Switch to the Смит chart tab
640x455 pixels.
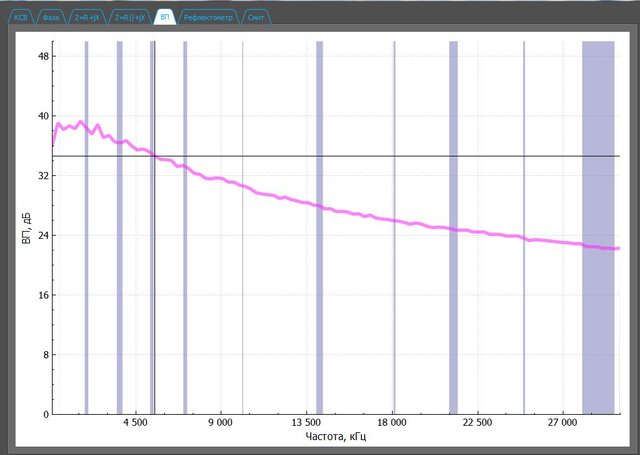point(256,18)
